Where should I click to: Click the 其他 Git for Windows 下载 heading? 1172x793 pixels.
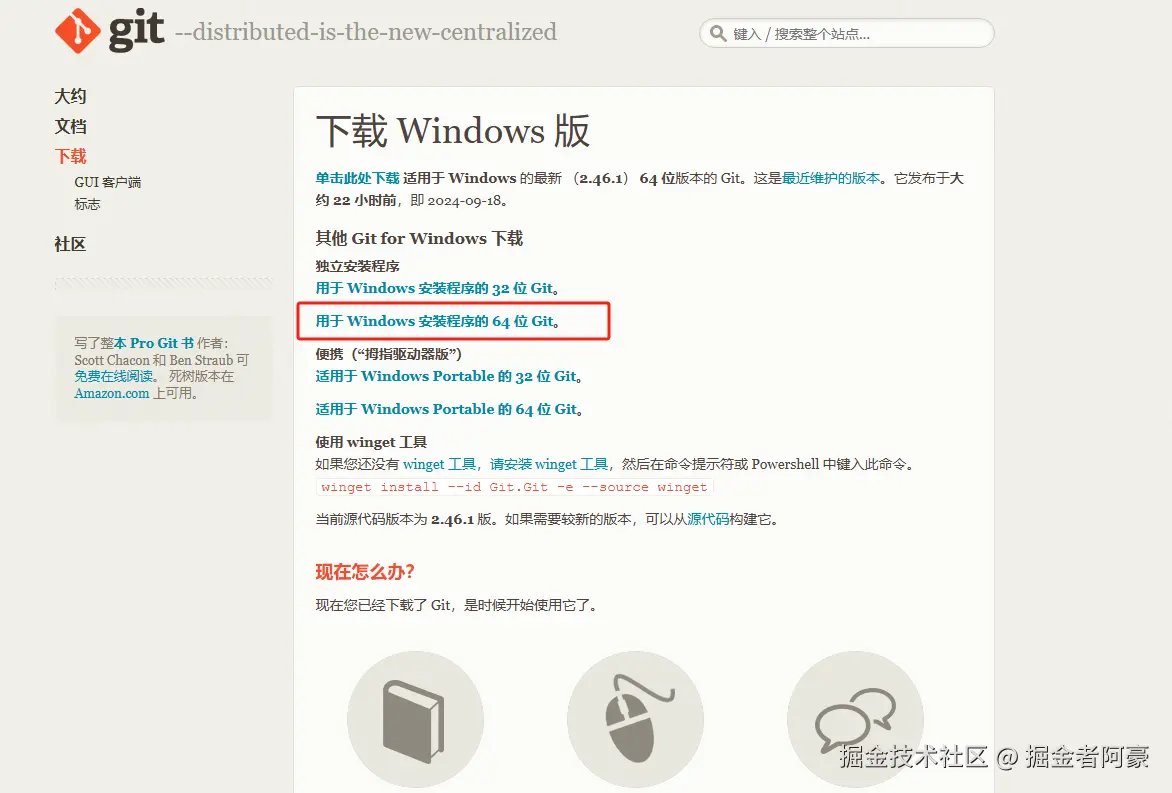pos(419,238)
